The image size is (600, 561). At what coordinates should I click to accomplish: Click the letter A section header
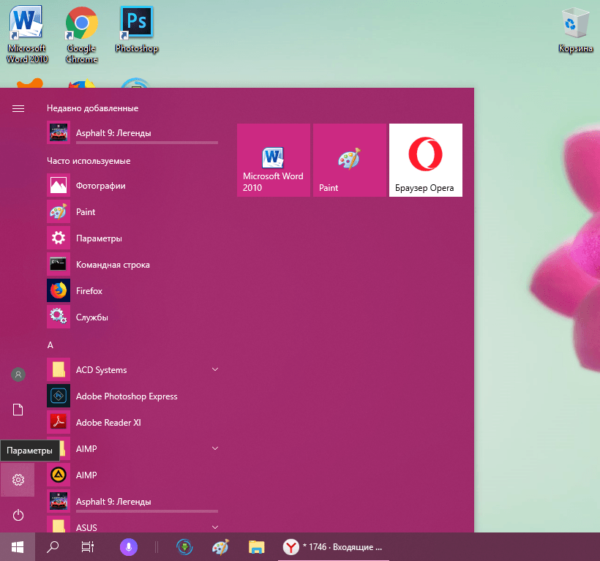pos(50,345)
